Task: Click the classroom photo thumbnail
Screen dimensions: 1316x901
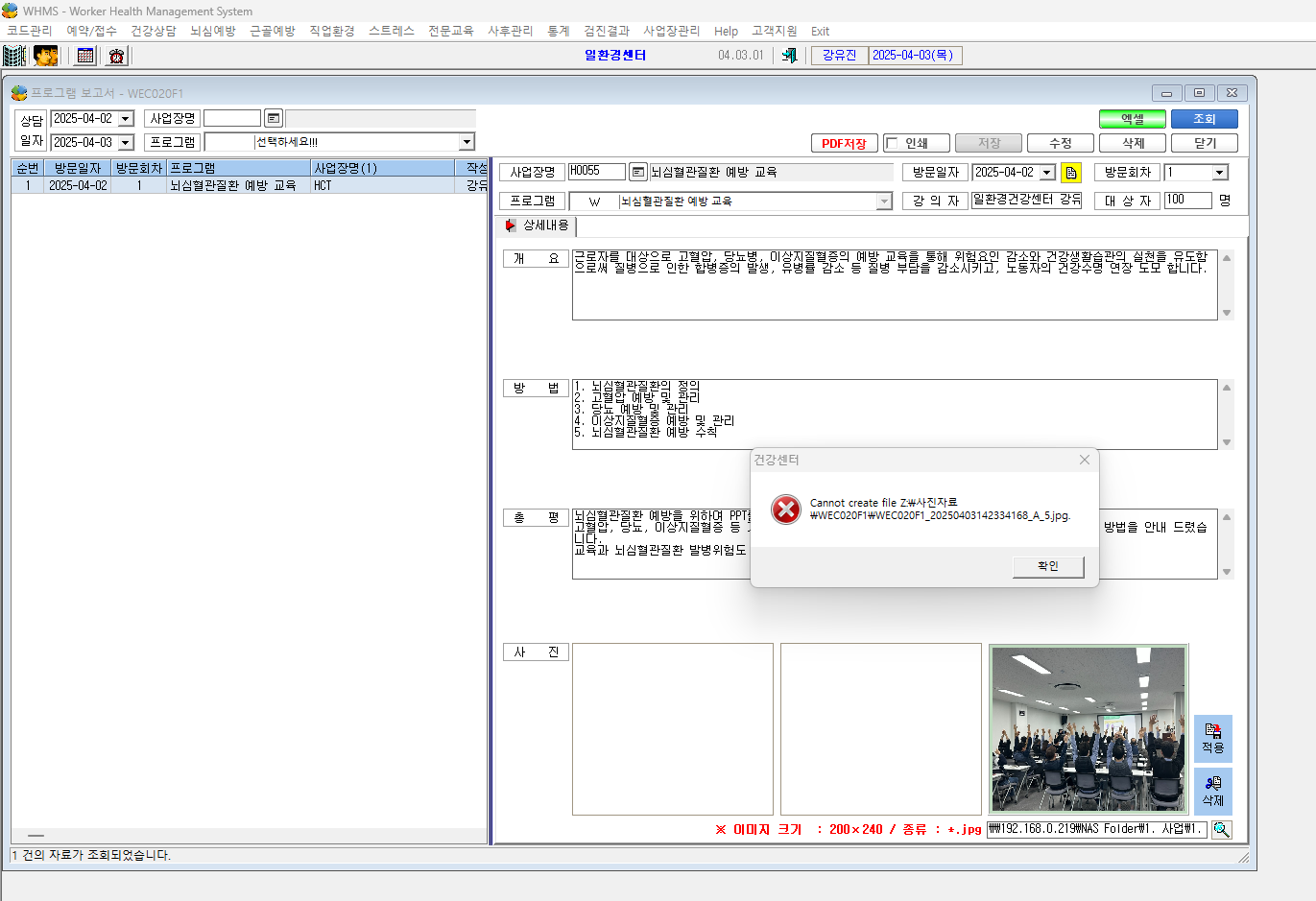Action: pyautogui.click(x=1089, y=729)
